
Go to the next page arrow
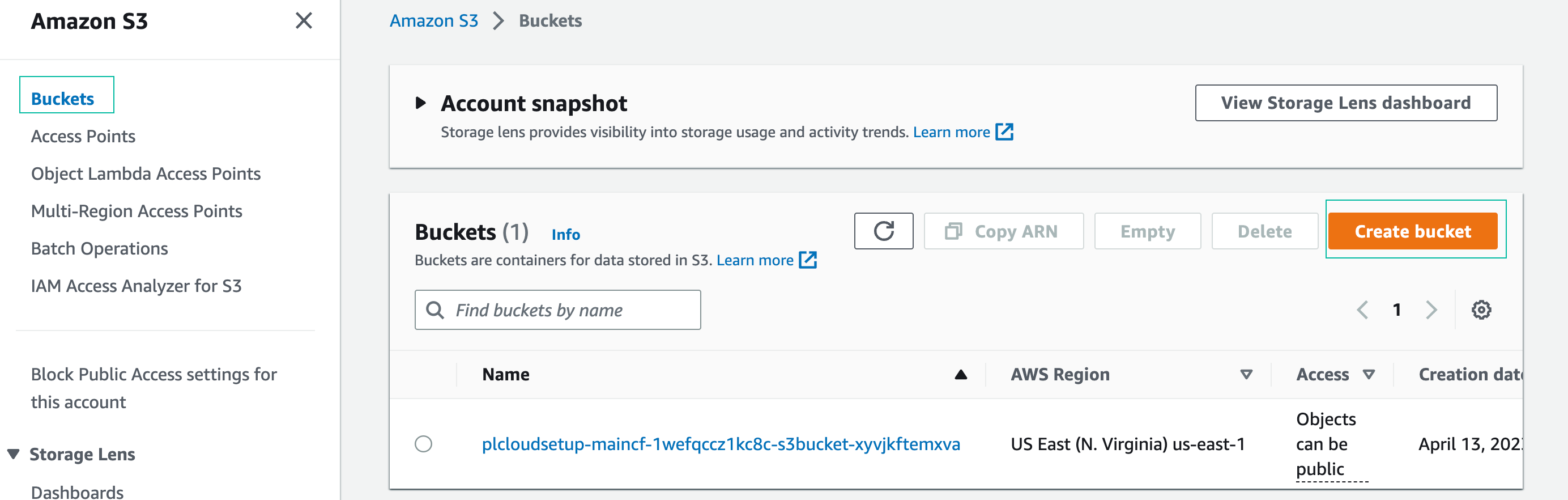click(1431, 310)
